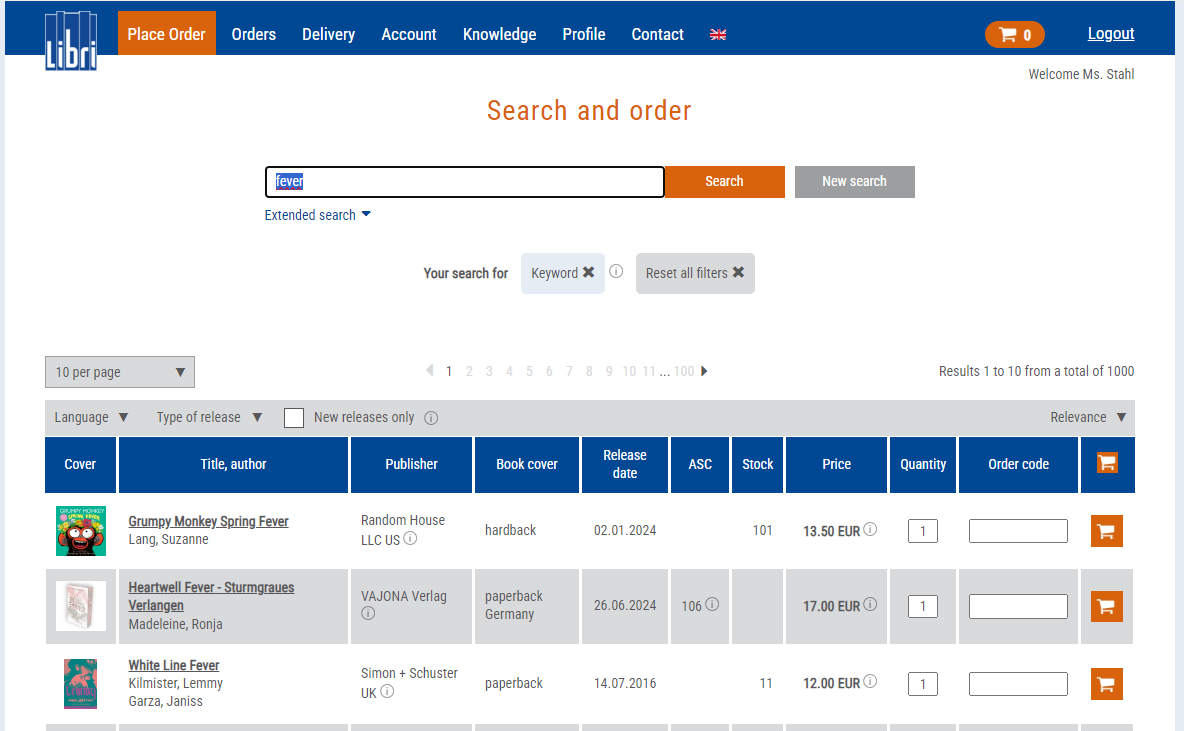Open the shopping cart showing 0 items
The height and width of the screenshot is (731, 1184).
click(x=1014, y=35)
